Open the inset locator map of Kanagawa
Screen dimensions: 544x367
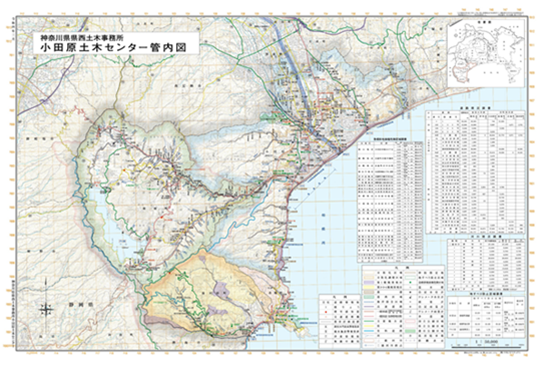pyautogui.click(x=486, y=53)
